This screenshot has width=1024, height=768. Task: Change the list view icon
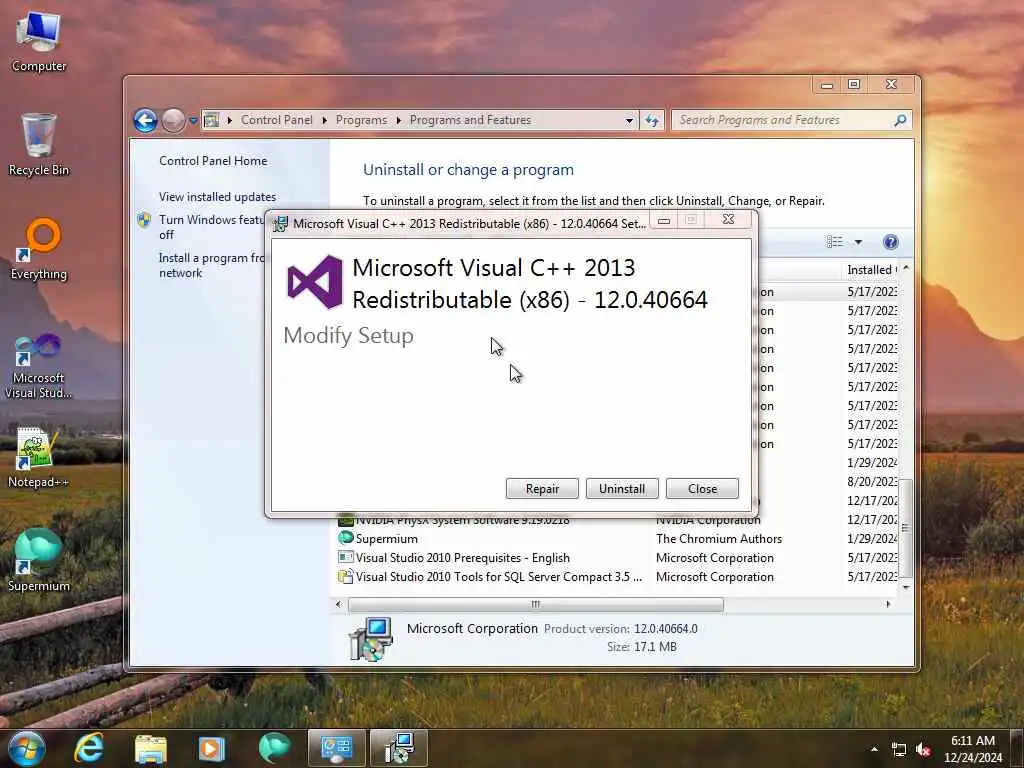[x=835, y=242]
